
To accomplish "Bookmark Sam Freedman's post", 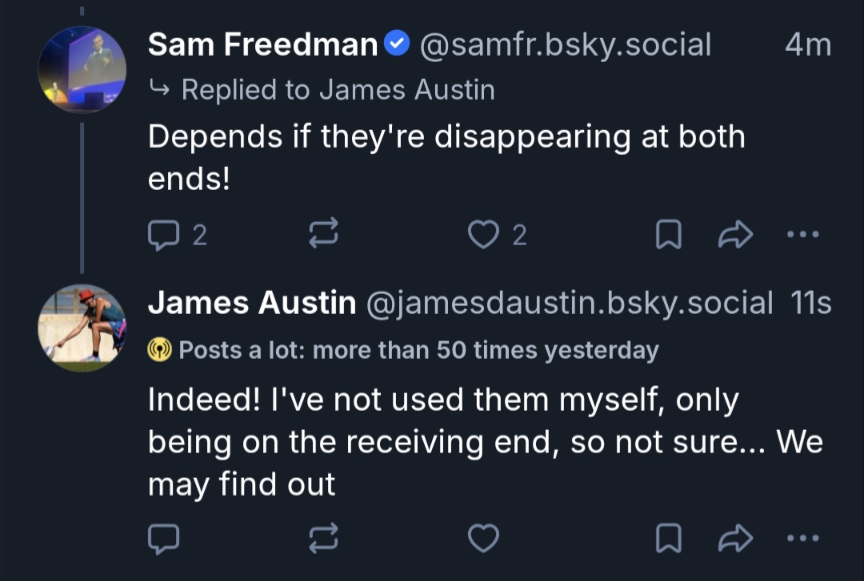I will [667, 235].
